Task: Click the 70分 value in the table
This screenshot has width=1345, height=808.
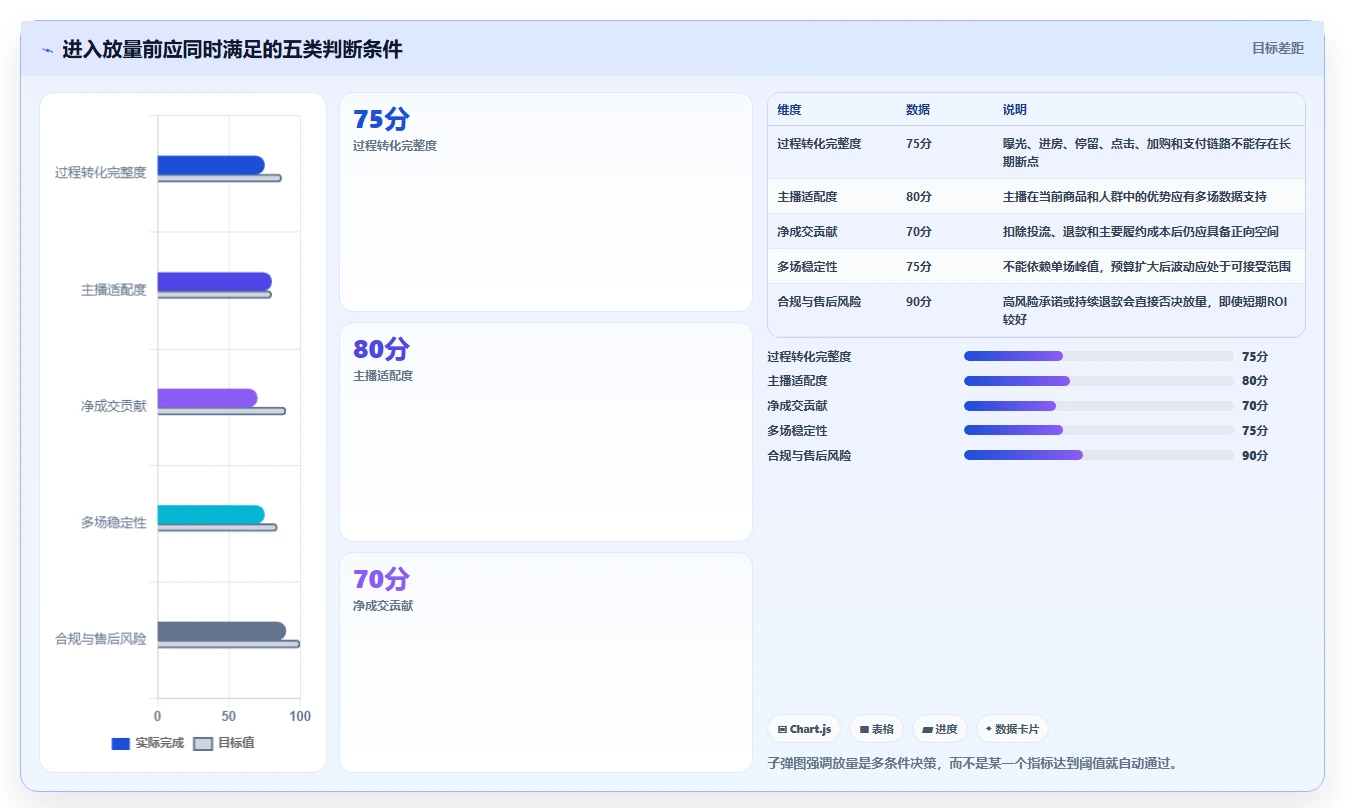Action: 919,232
